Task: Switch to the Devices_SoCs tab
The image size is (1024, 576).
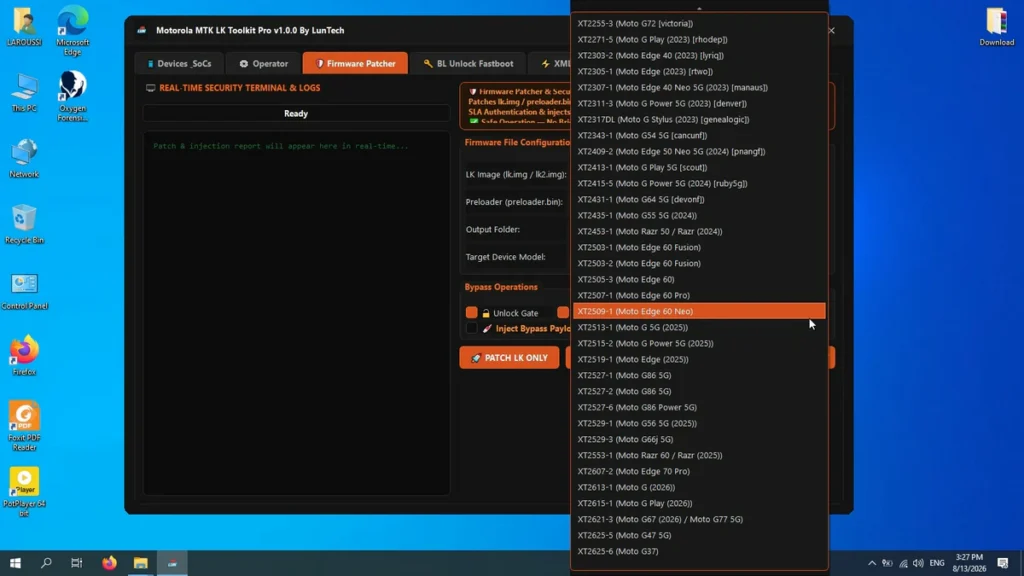Action: tap(180, 63)
